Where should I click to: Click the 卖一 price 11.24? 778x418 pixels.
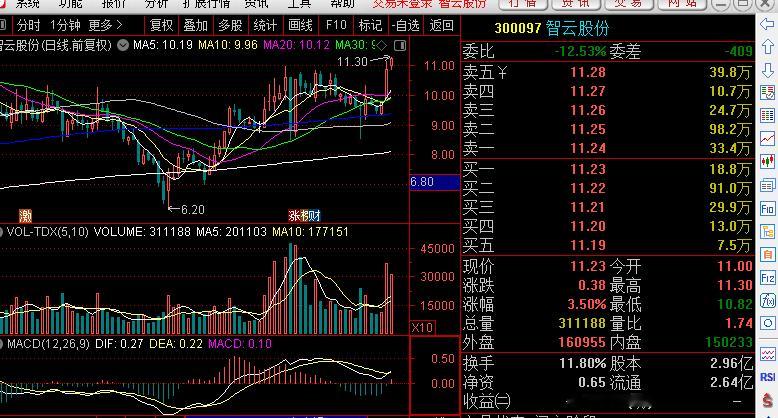pyautogui.click(x=588, y=148)
